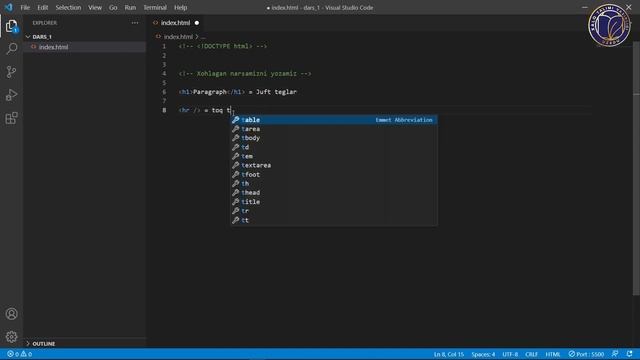Open the Go menu
This screenshot has height=360, width=640.
coord(113,7)
